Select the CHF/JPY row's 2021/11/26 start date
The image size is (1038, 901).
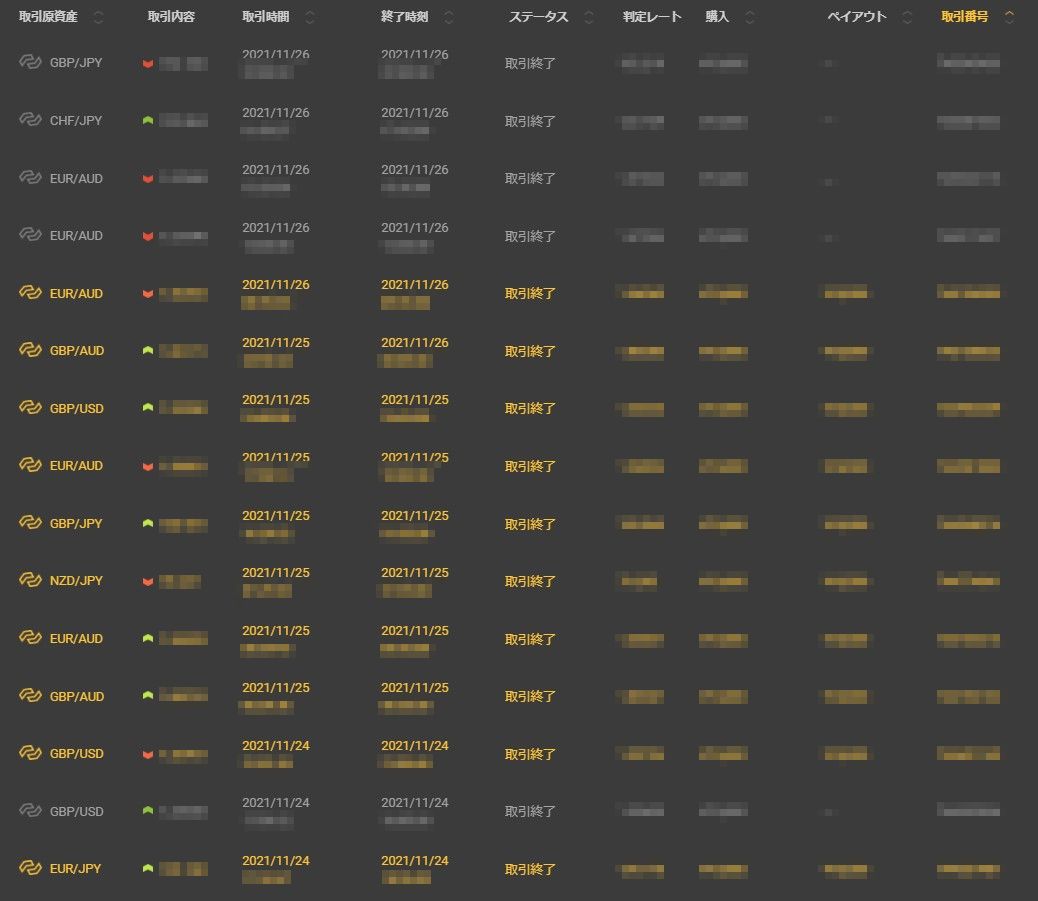pyautogui.click(x=275, y=113)
